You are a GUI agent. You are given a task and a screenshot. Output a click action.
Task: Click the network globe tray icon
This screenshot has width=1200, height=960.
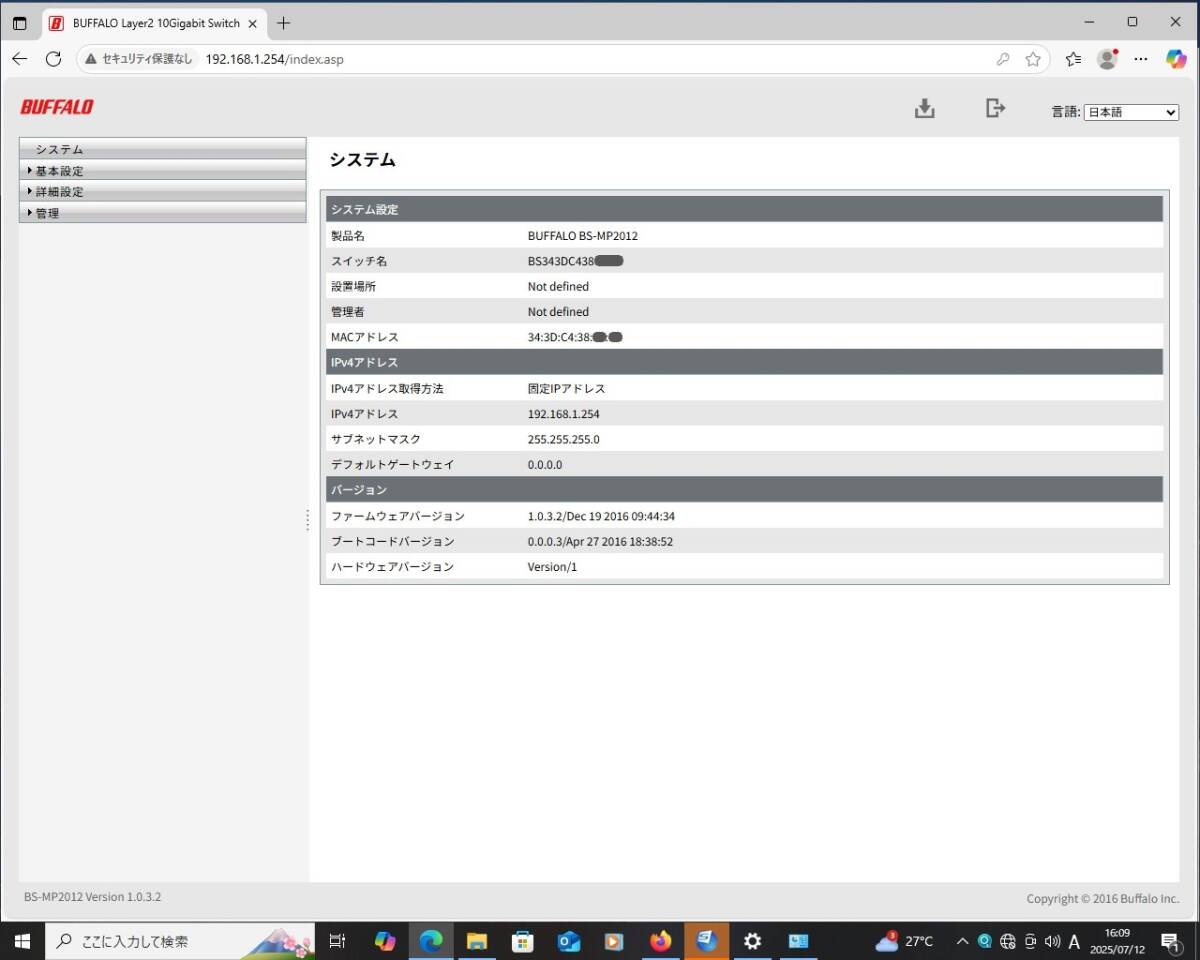[x=1008, y=941]
